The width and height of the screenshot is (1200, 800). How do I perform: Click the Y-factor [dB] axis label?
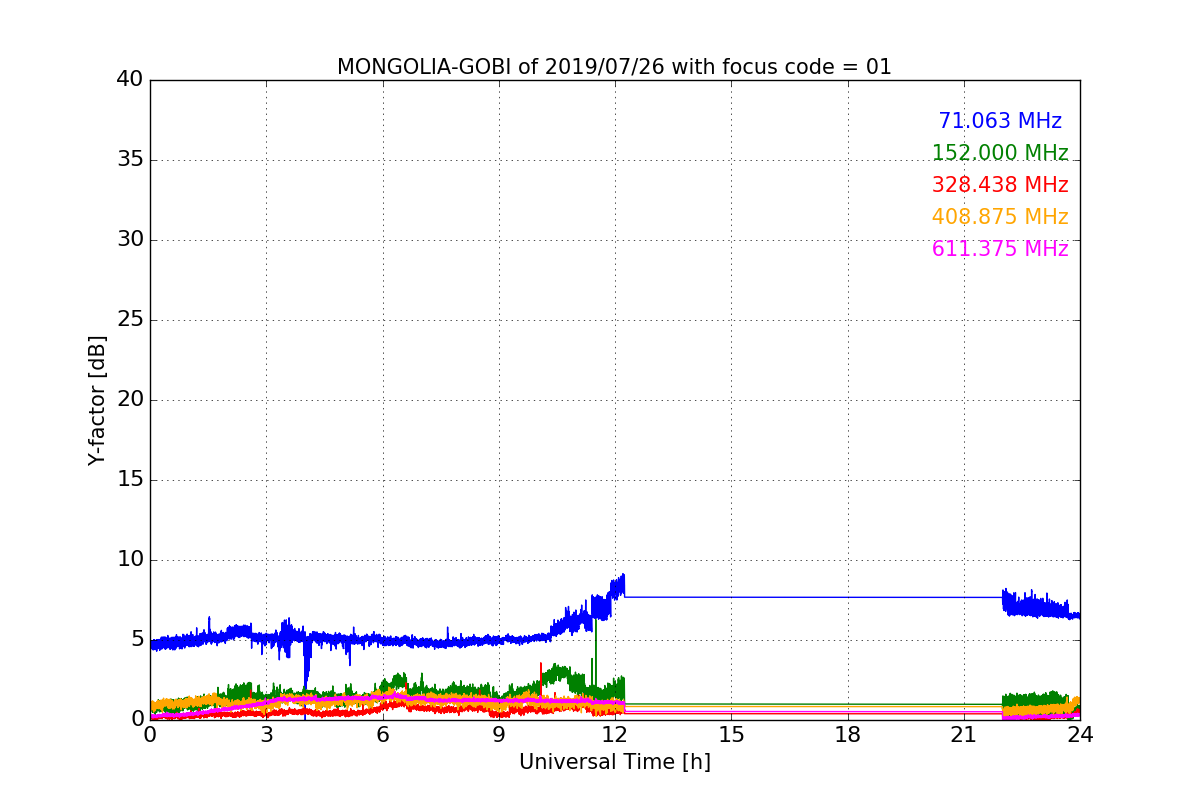tap(97, 400)
